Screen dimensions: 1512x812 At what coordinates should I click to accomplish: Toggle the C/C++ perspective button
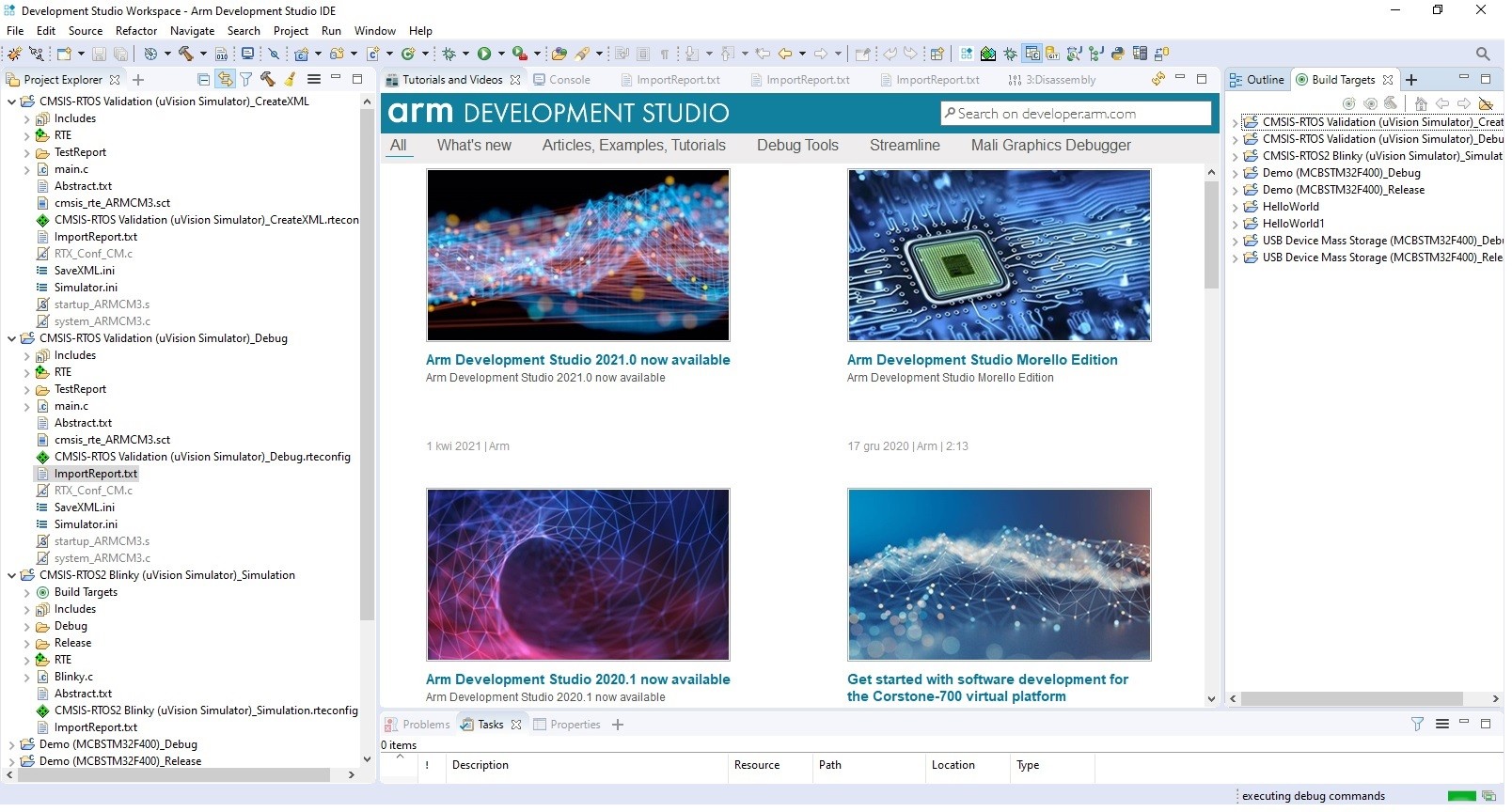[x=1032, y=54]
